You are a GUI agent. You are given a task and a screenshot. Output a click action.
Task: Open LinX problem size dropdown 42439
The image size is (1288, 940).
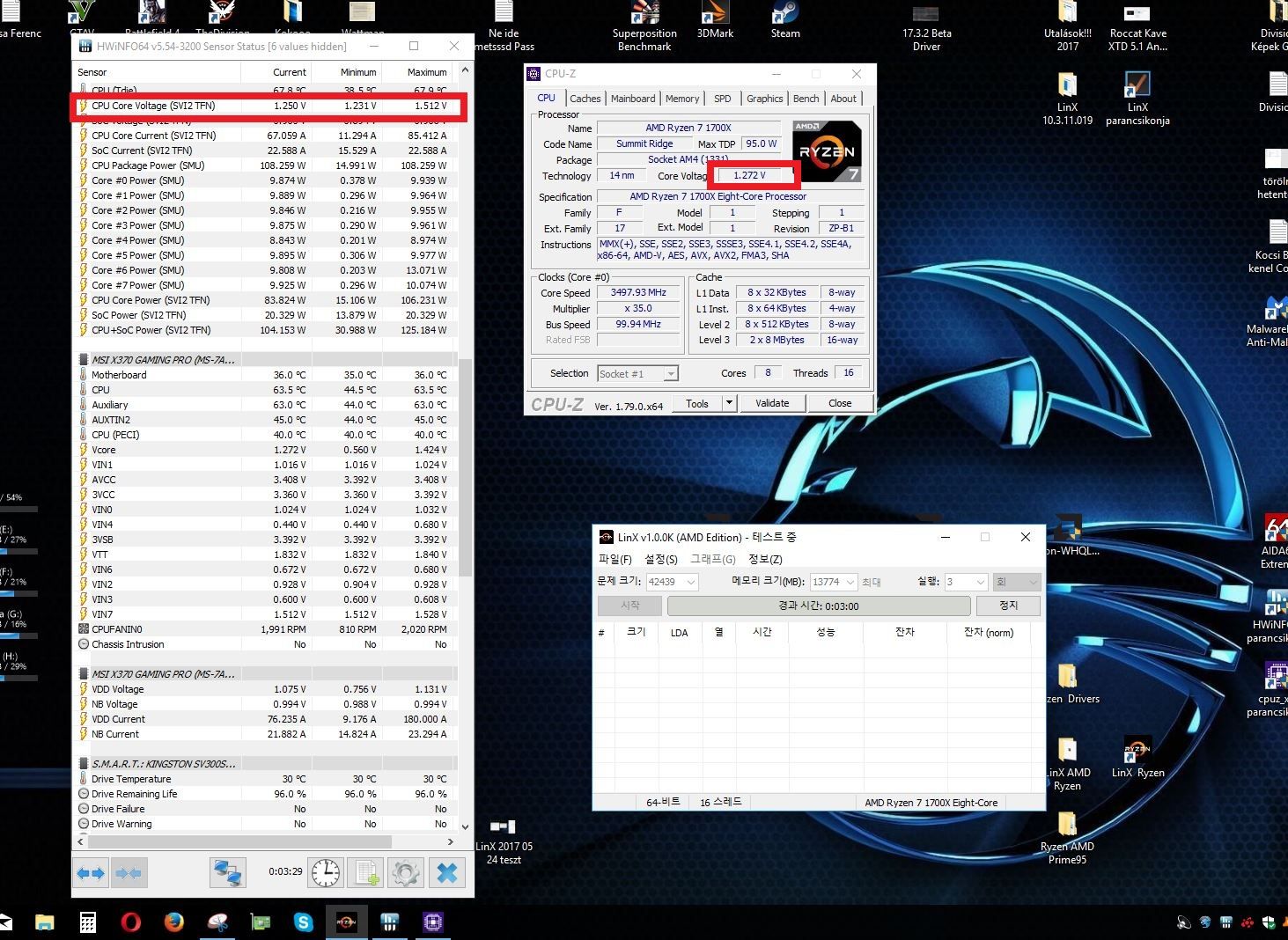[672, 582]
